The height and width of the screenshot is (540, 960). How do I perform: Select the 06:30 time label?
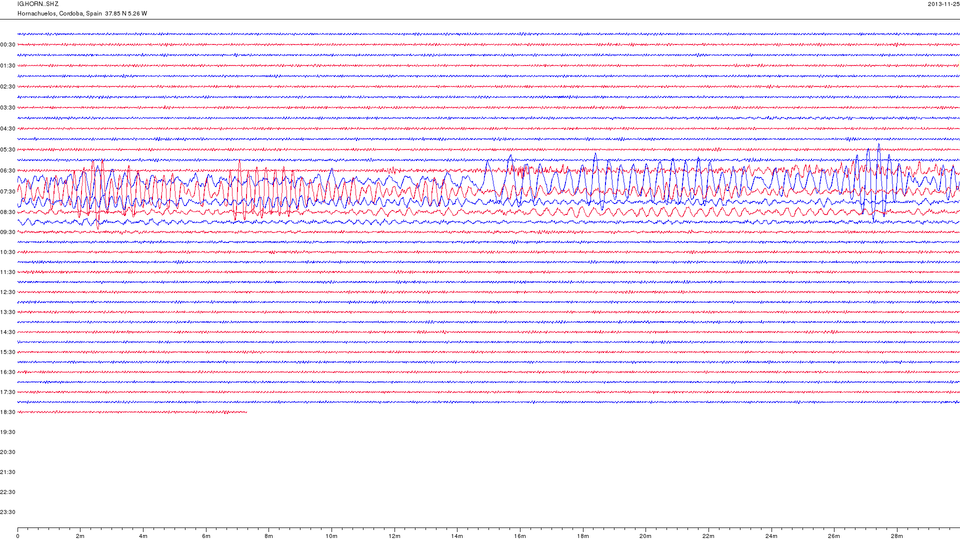click(x=8, y=171)
